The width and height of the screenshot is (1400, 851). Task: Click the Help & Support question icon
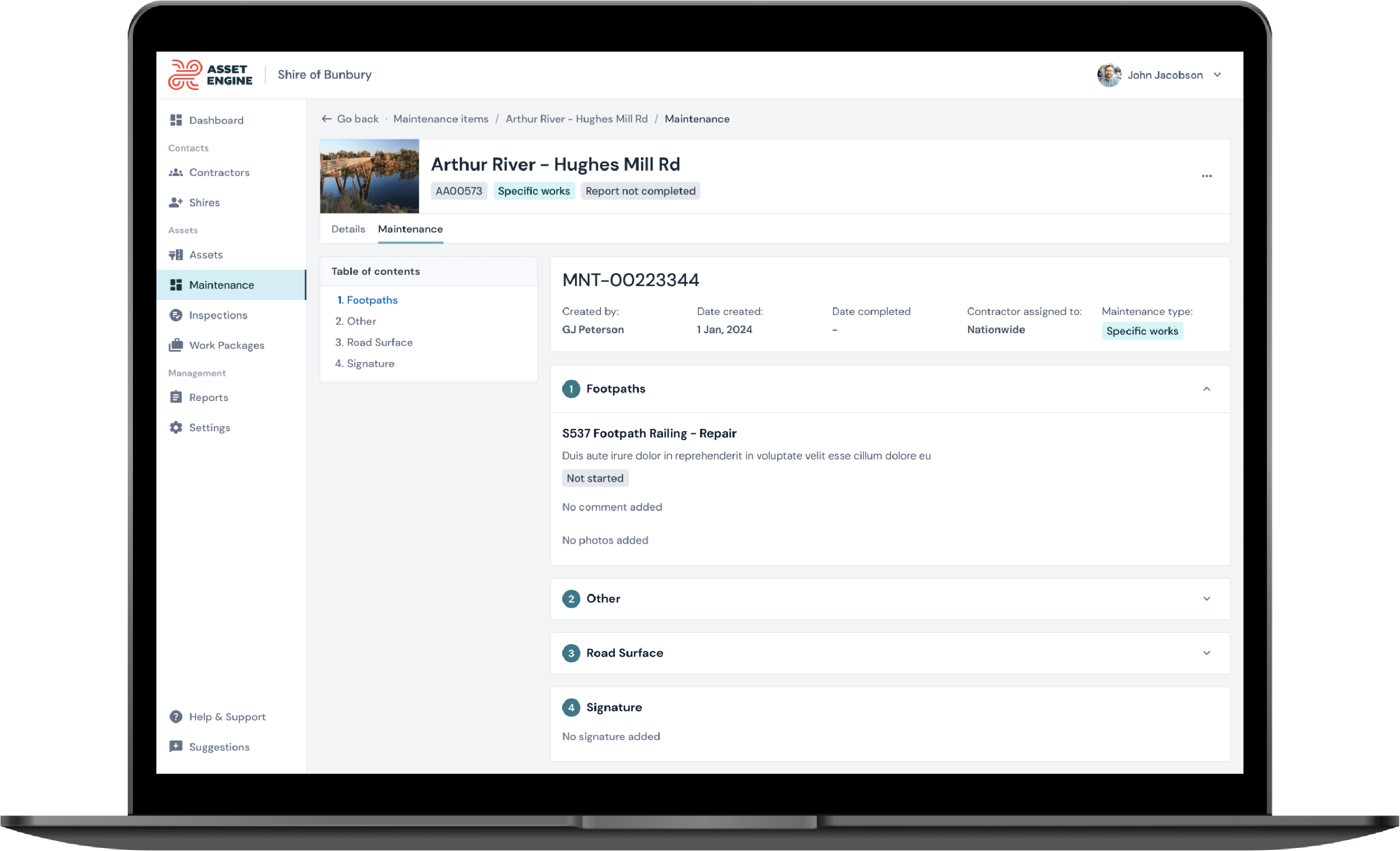point(175,717)
